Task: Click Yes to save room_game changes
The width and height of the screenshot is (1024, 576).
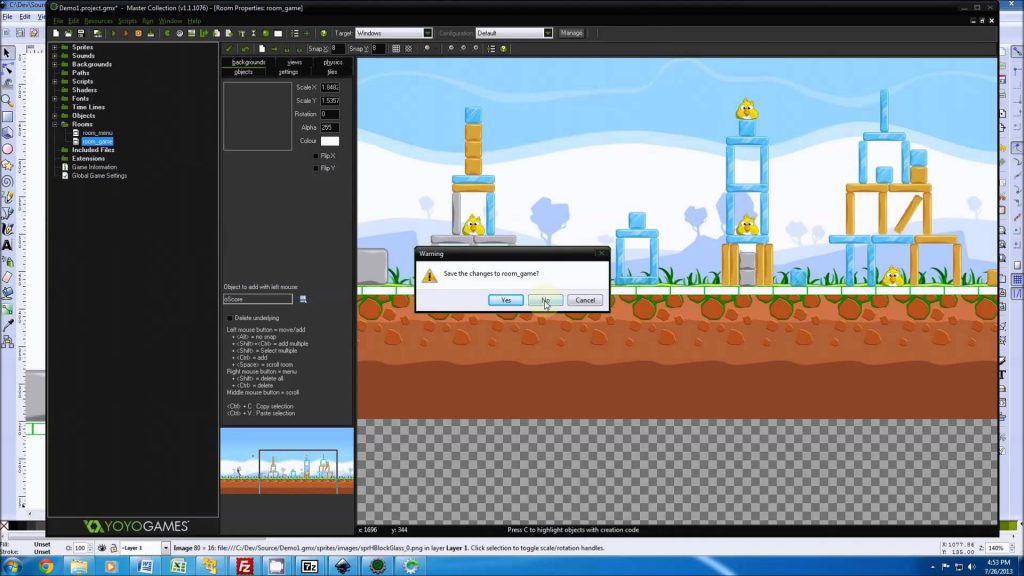Action: coord(505,300)
